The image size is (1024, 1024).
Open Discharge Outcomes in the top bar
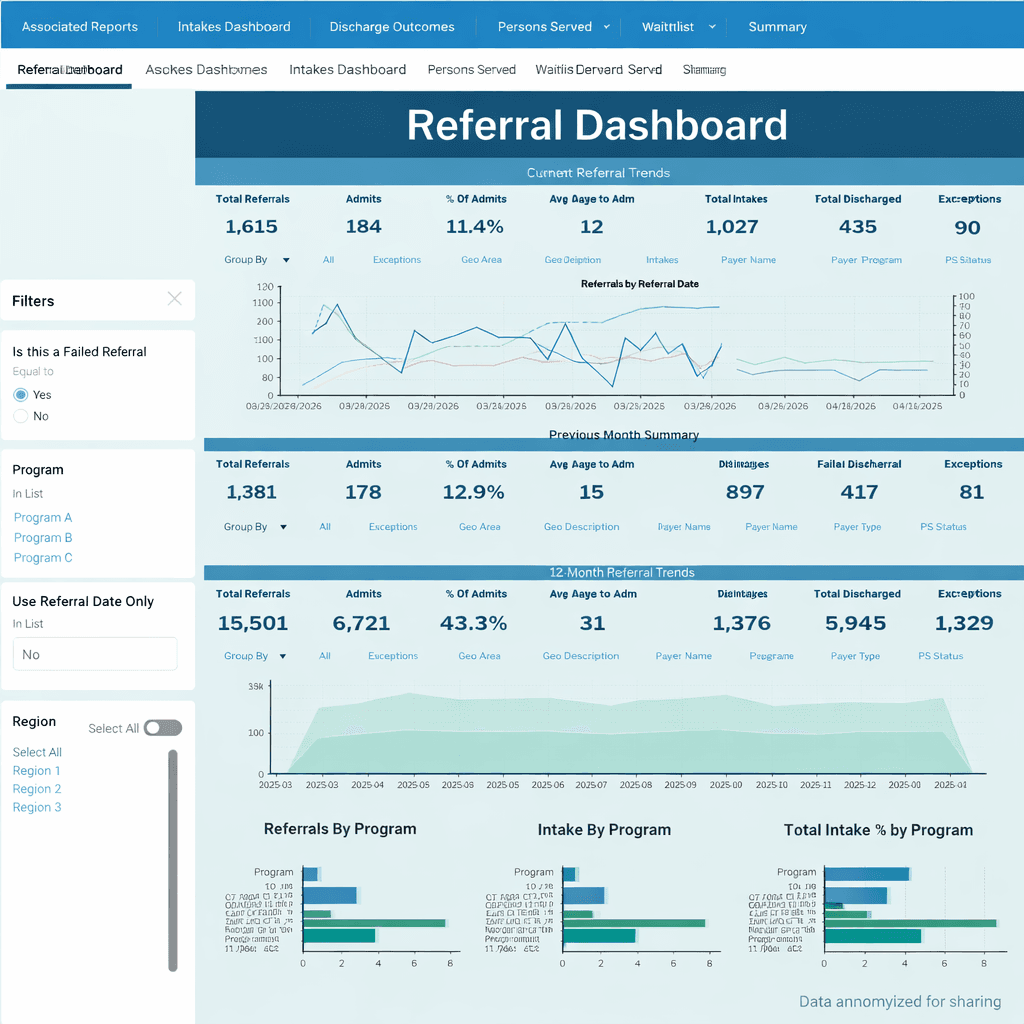(392, 27)
